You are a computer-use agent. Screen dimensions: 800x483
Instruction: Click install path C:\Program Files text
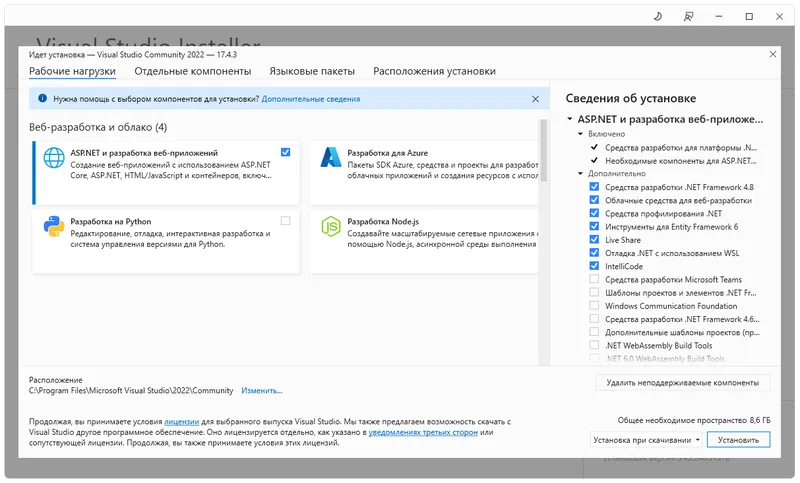(131, 391)
